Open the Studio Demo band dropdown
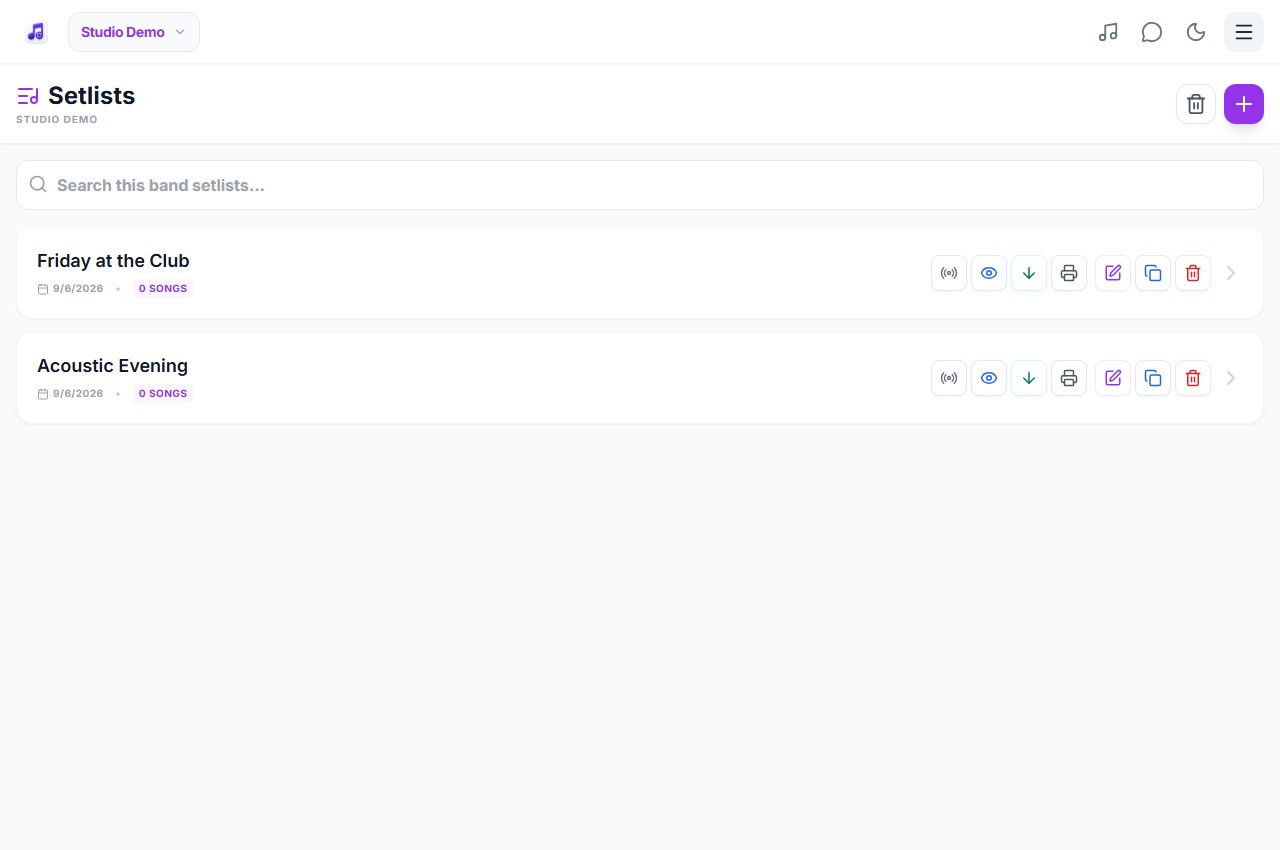This screenshot has width=1280, height=850. [134, 32]
